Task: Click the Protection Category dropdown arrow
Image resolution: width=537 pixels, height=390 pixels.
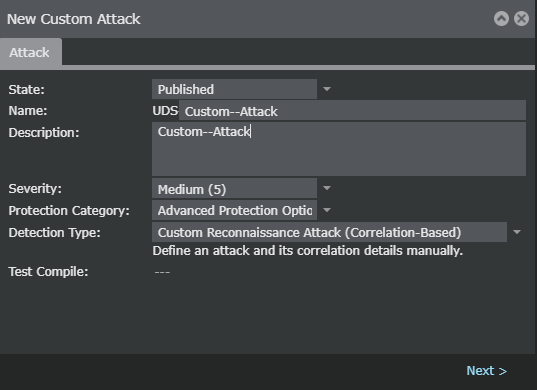Action: point(327,210)
